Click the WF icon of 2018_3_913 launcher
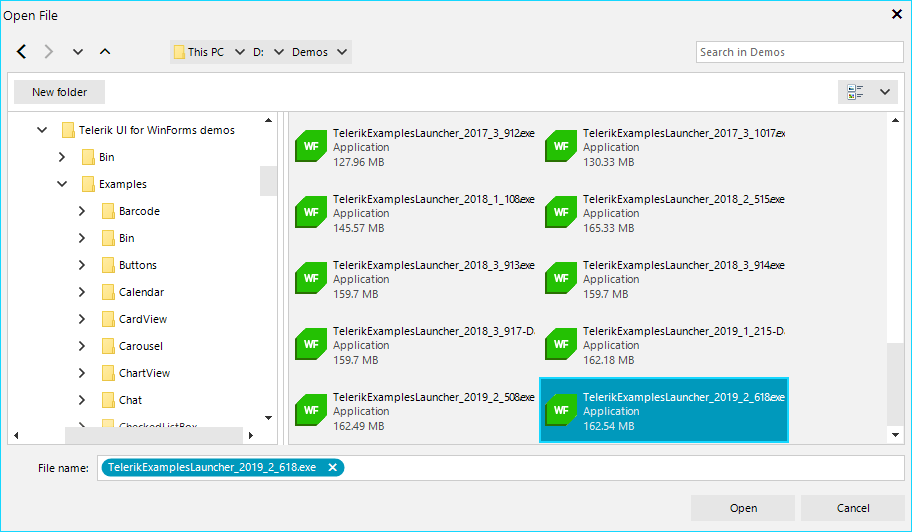Image resolution: width=912 pixels, height=532 pixels. 311,278
